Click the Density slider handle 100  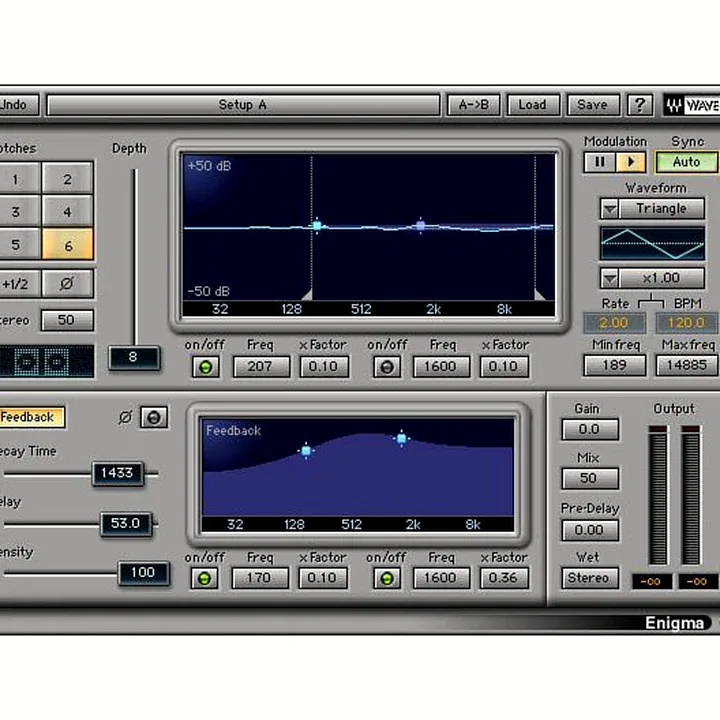[143, 573]
